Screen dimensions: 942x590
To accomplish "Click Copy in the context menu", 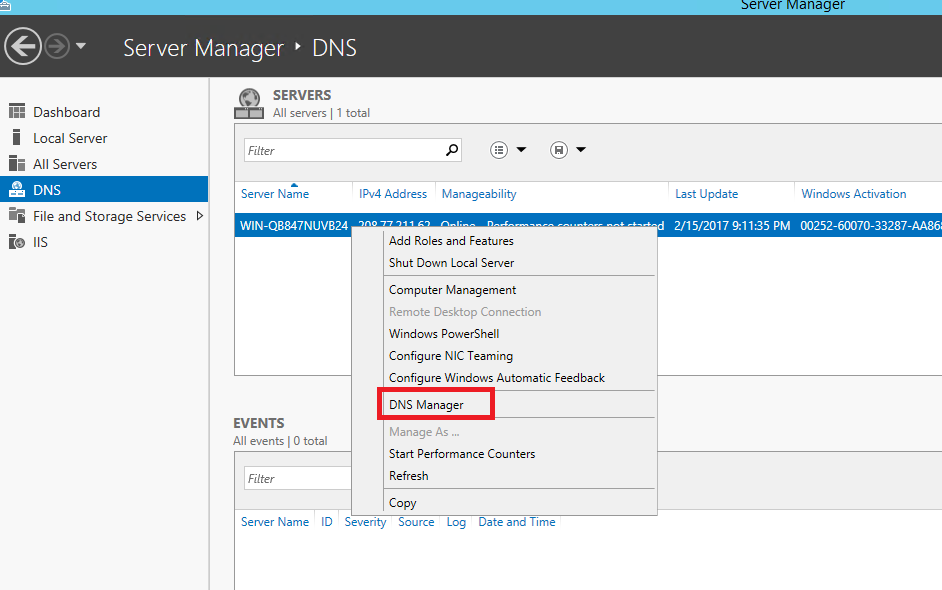I will point(403,502).
